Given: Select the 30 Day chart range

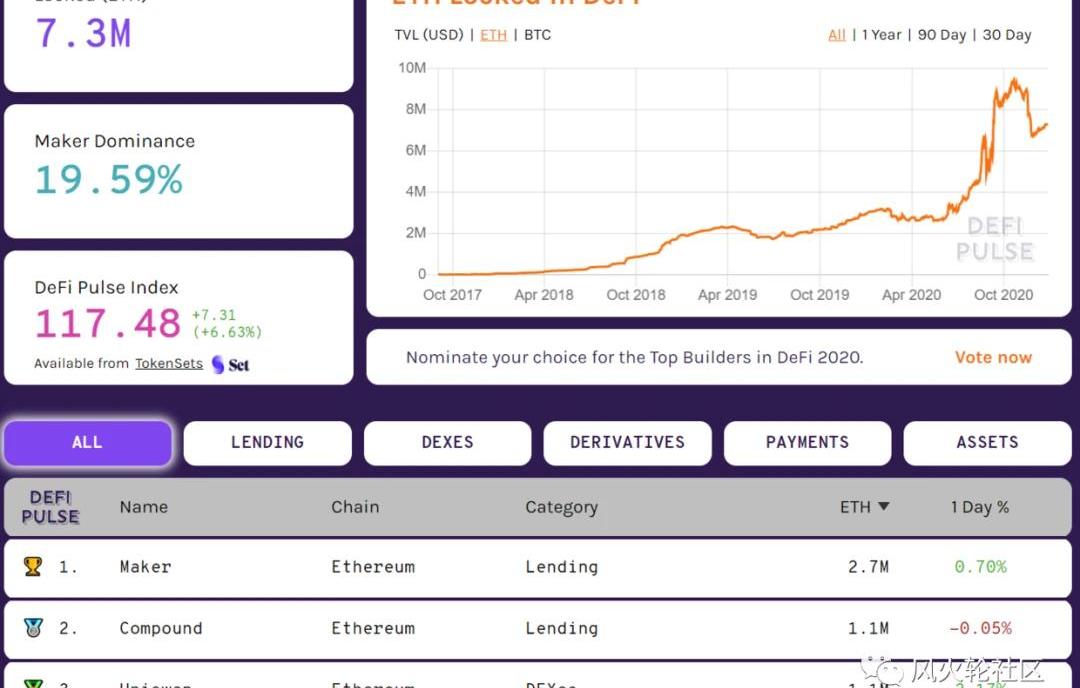Looking at the screenshot, I should click(x=1006, y=35).
